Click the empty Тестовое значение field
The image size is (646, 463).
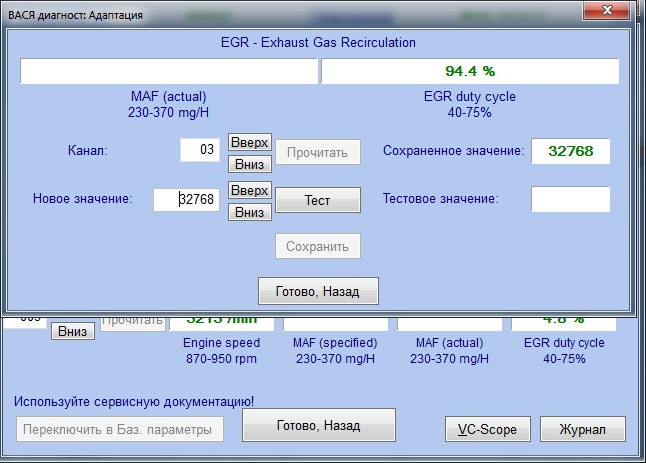click(x=571, y=199)
